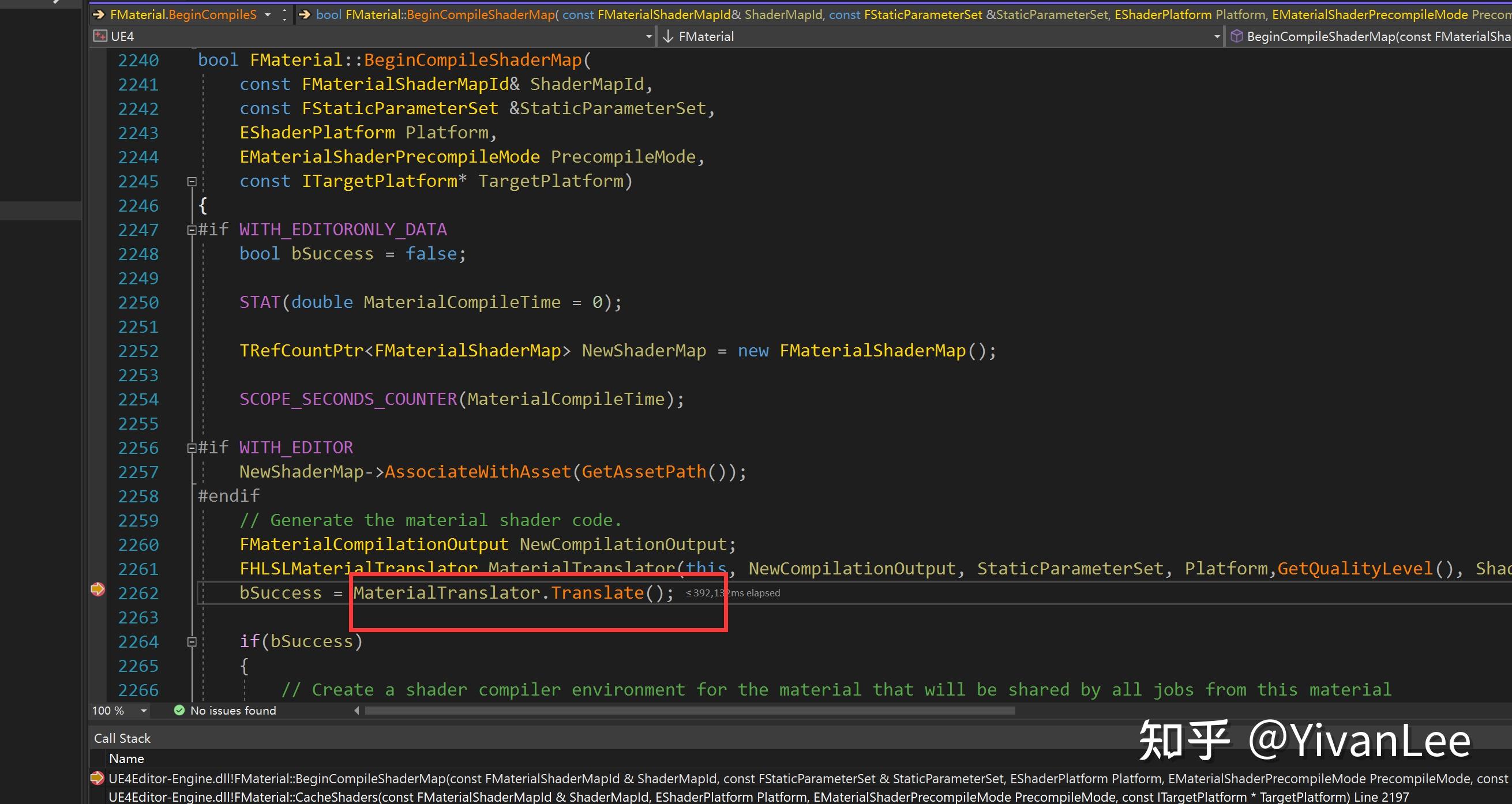Click the horizontal scrollbar thumb

pyautogui.click(x=690, y=711)
